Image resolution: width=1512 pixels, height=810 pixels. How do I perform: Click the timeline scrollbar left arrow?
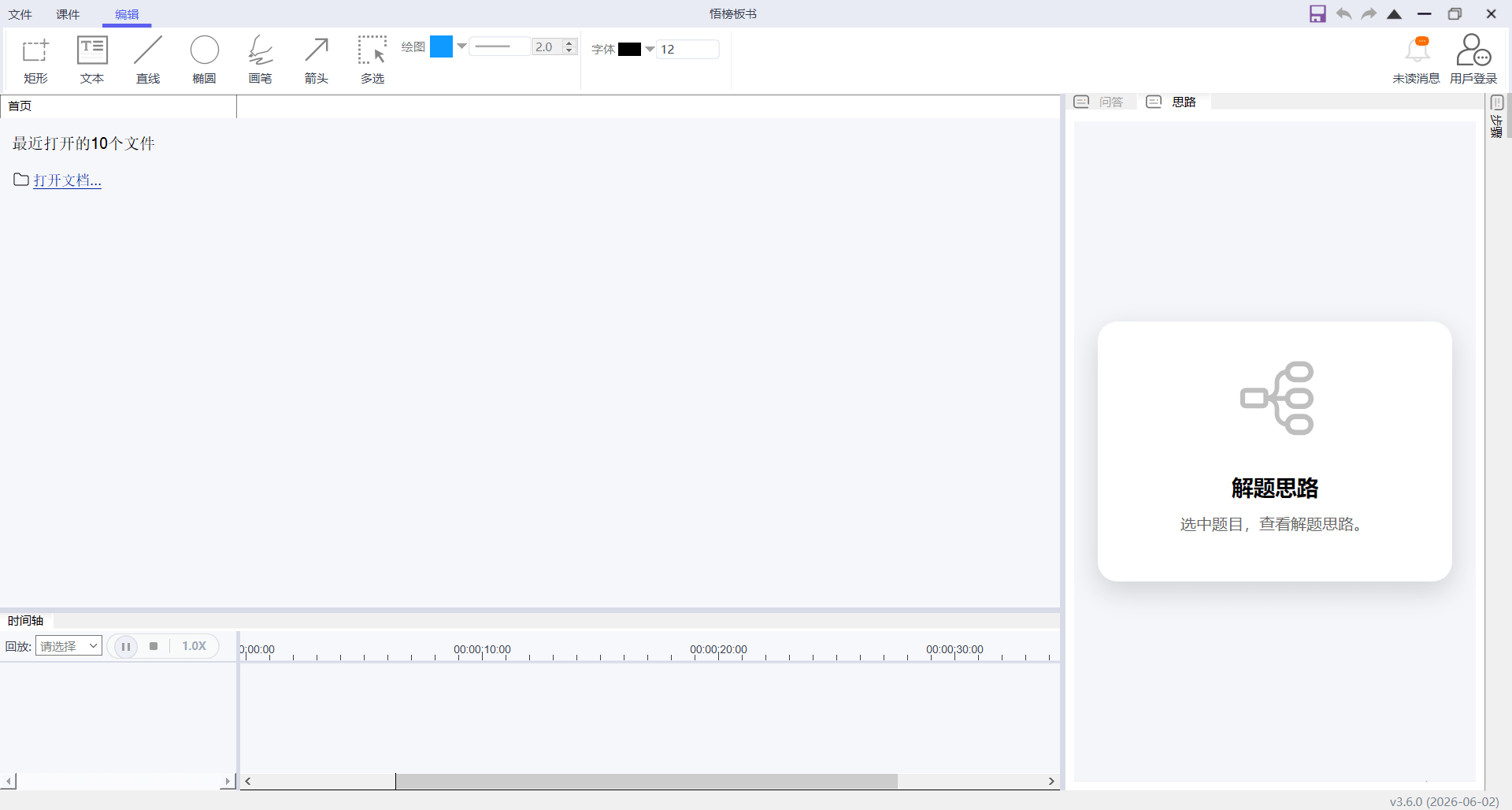click(247, 781)
